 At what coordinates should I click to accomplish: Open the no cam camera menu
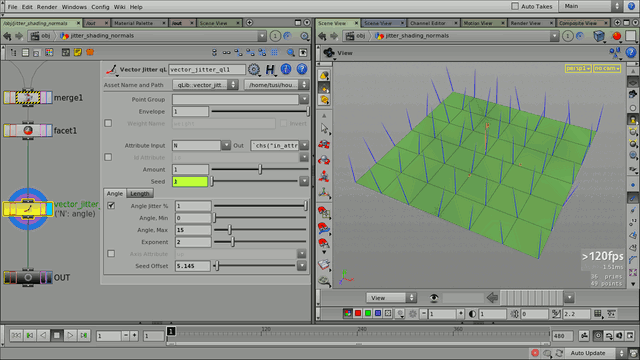tap(607, 68)
